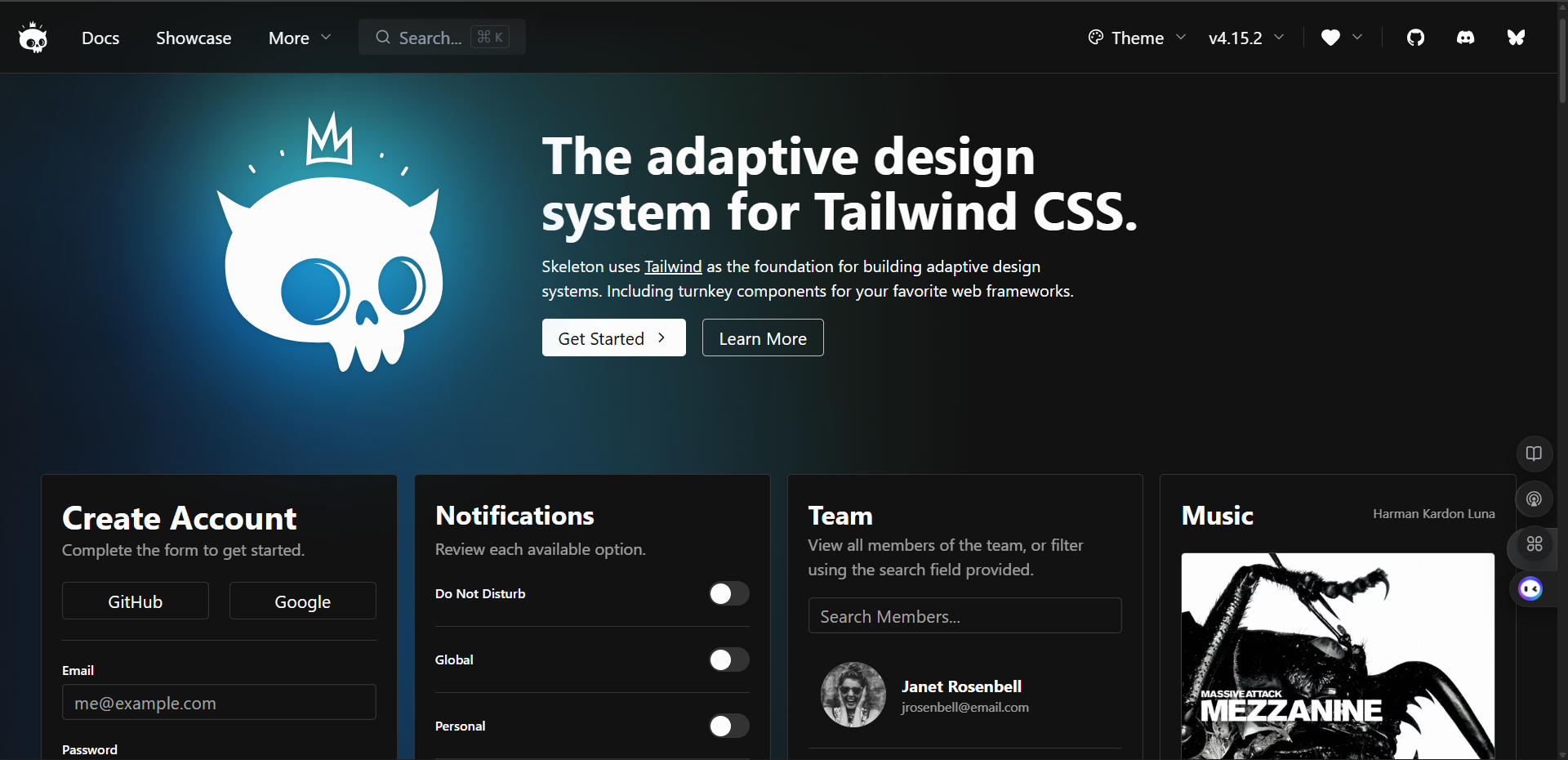Click the Get Started button
Image resolution: width=1568 pixels, height=760 pixels.
pos(613,338)
